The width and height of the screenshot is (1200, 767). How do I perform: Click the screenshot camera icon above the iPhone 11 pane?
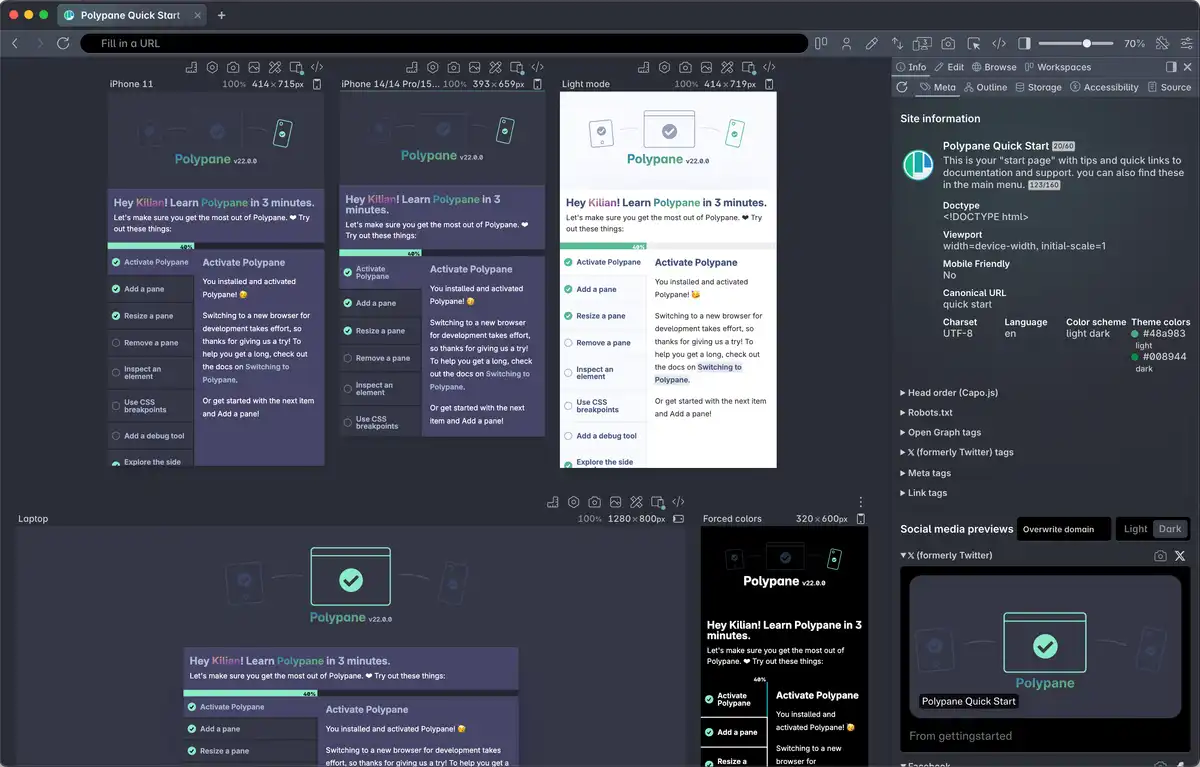(x=233, y=67)
